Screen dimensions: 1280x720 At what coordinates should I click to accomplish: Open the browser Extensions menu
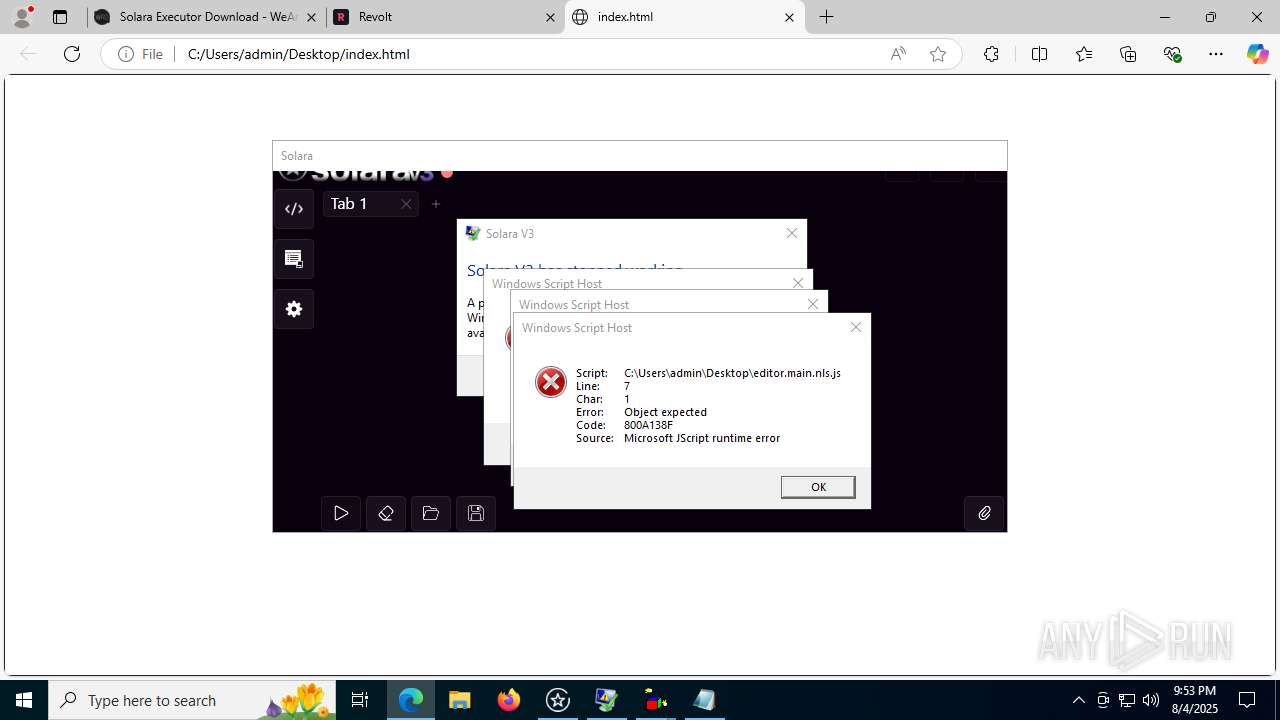point(991,54)
